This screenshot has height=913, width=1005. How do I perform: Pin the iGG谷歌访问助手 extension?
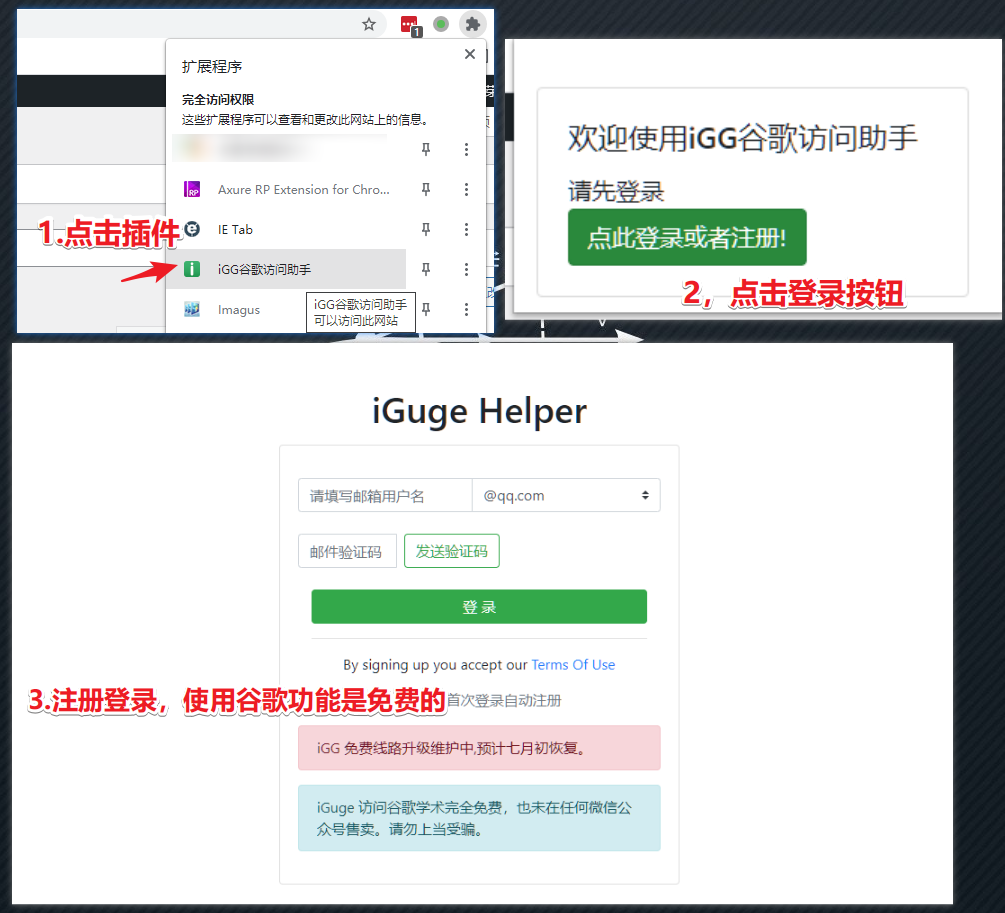point(426,269)
